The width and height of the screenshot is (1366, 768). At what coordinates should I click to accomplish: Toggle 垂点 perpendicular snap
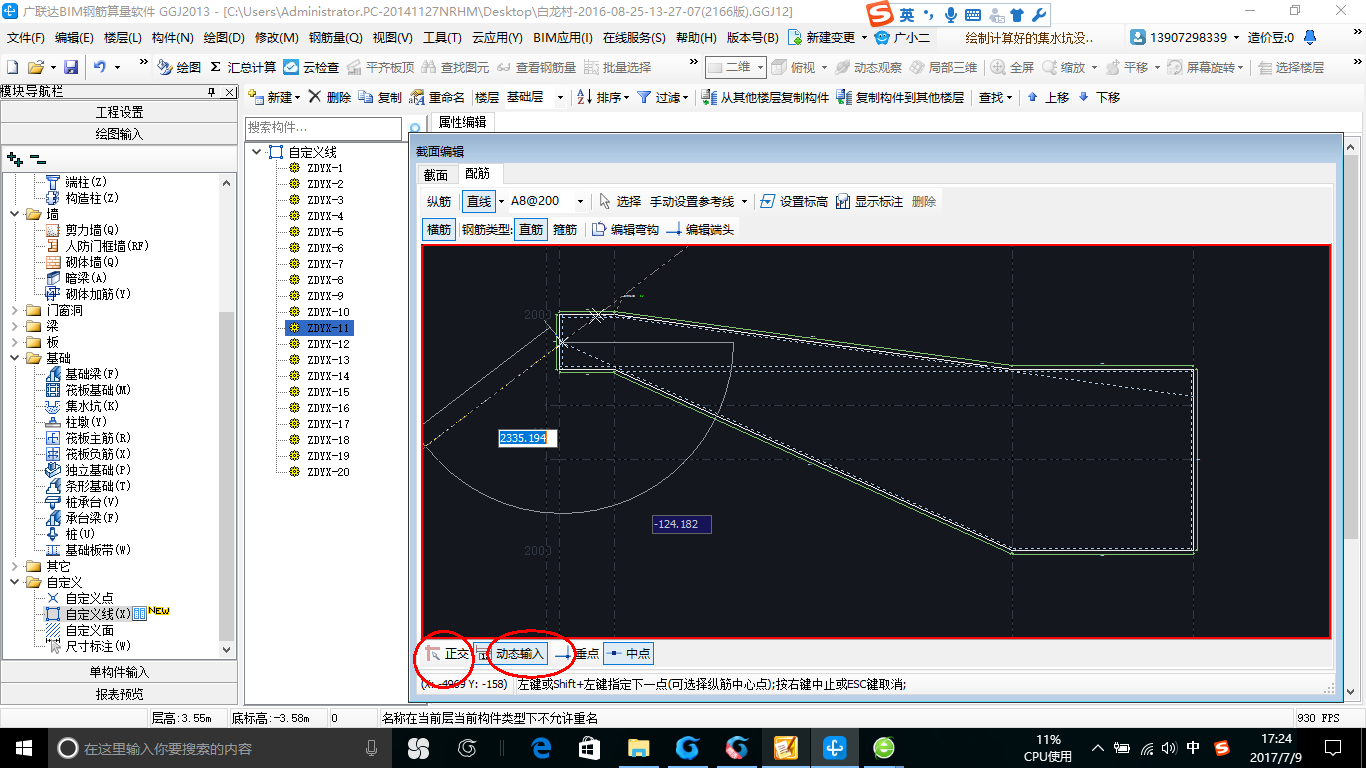point(576,653)
